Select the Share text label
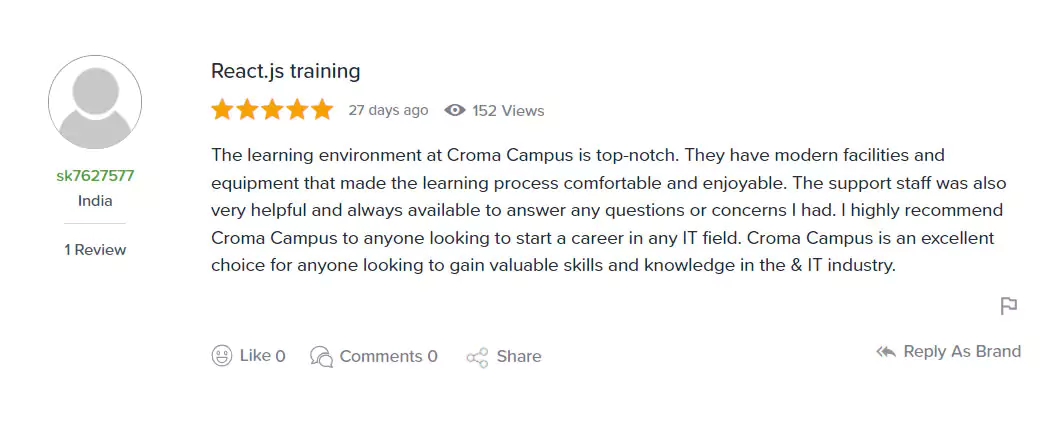1059x424 pixels. pos(519,356)
